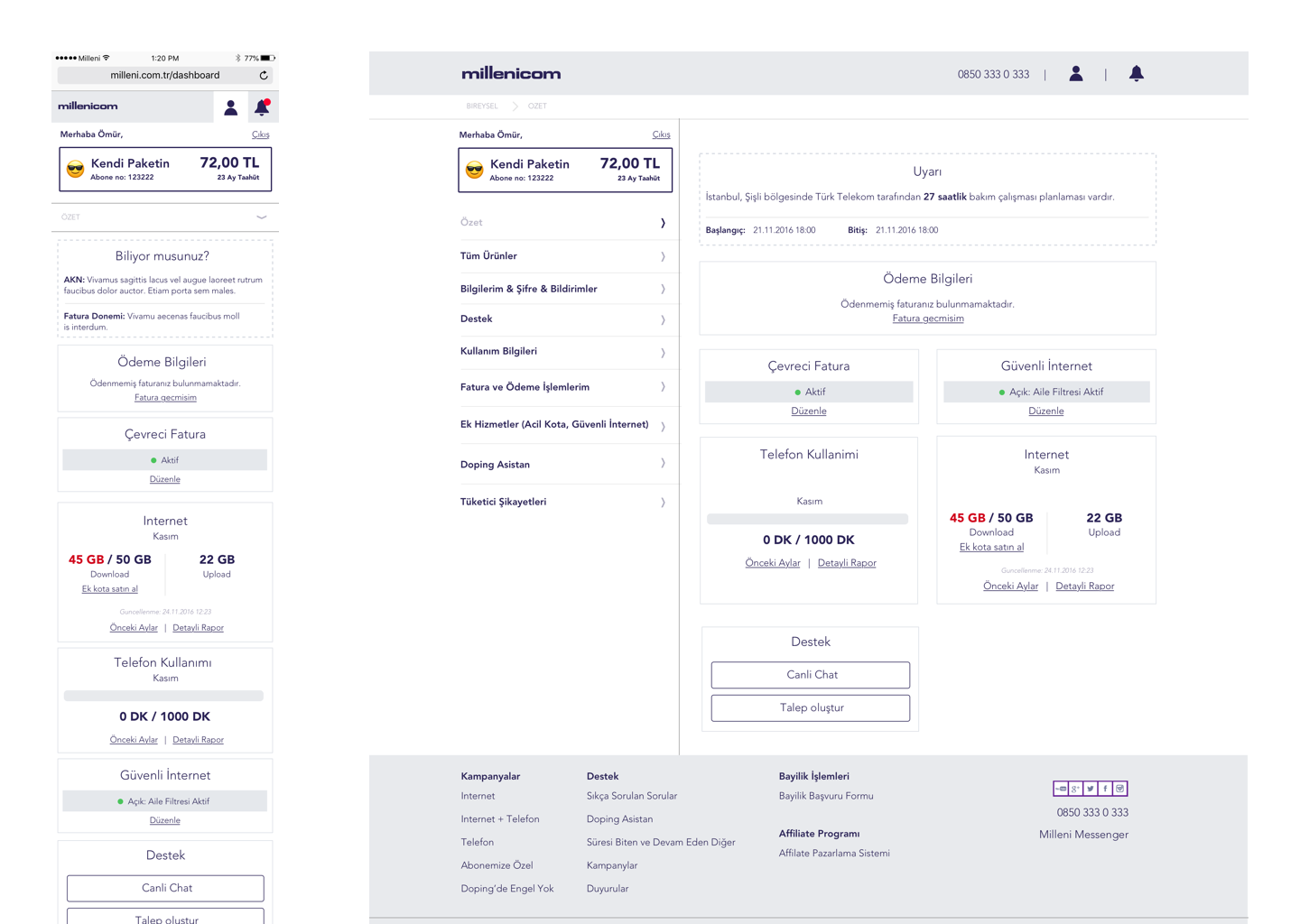This screenshot has width=1300, height=924.
Task: Tap Açık: Aile Filtresi Aktif status, mobile
Action: pyautogui.click(x=165, y=801)
